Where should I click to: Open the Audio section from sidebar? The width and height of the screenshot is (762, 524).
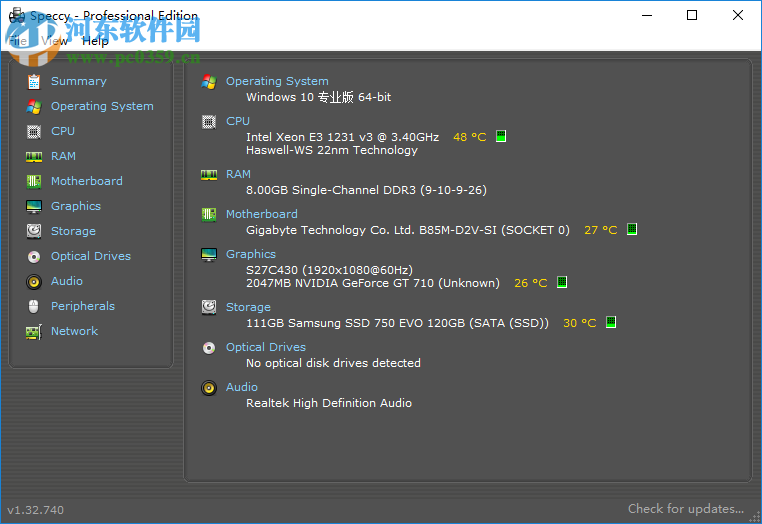click(x=67, y=281)
